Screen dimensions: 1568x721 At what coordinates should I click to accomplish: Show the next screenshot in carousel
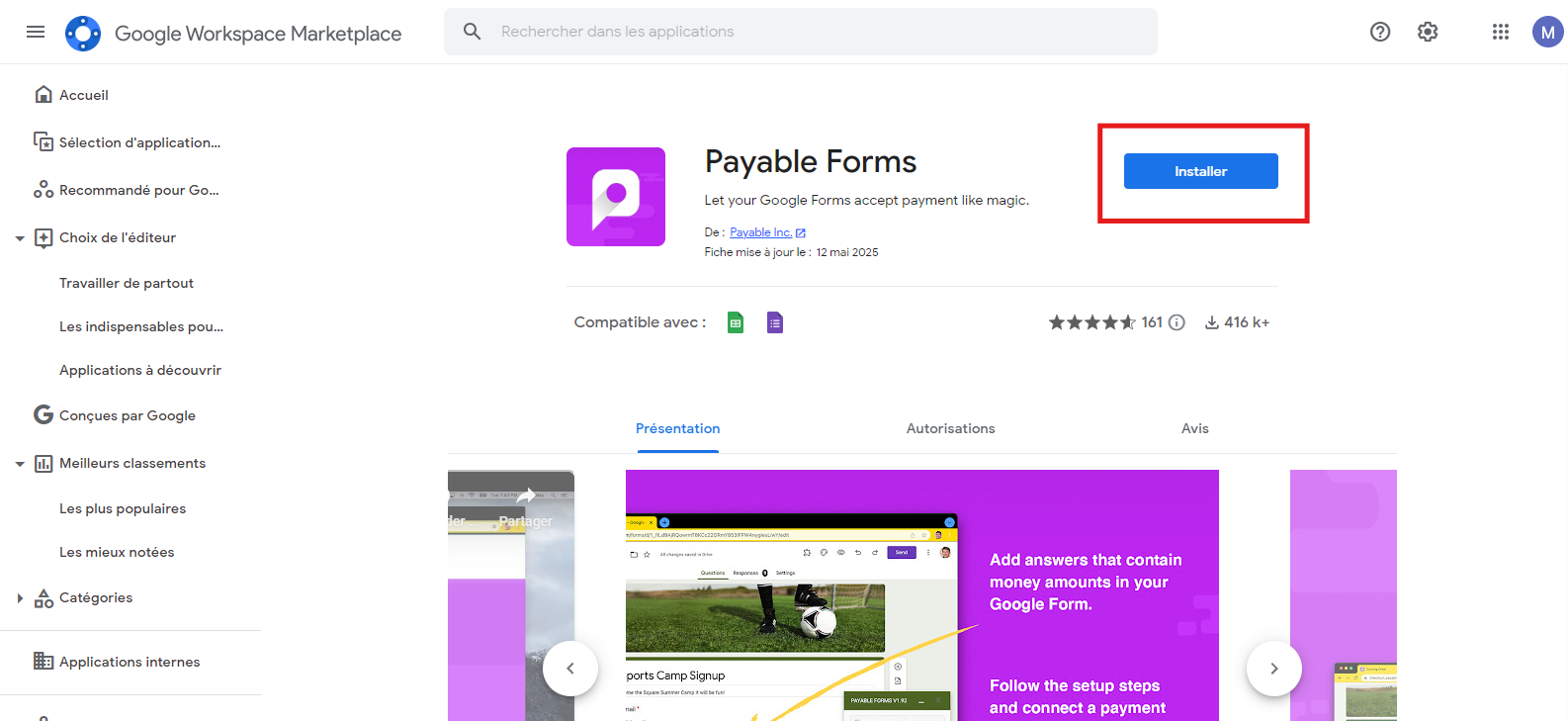click(1274, 669)
